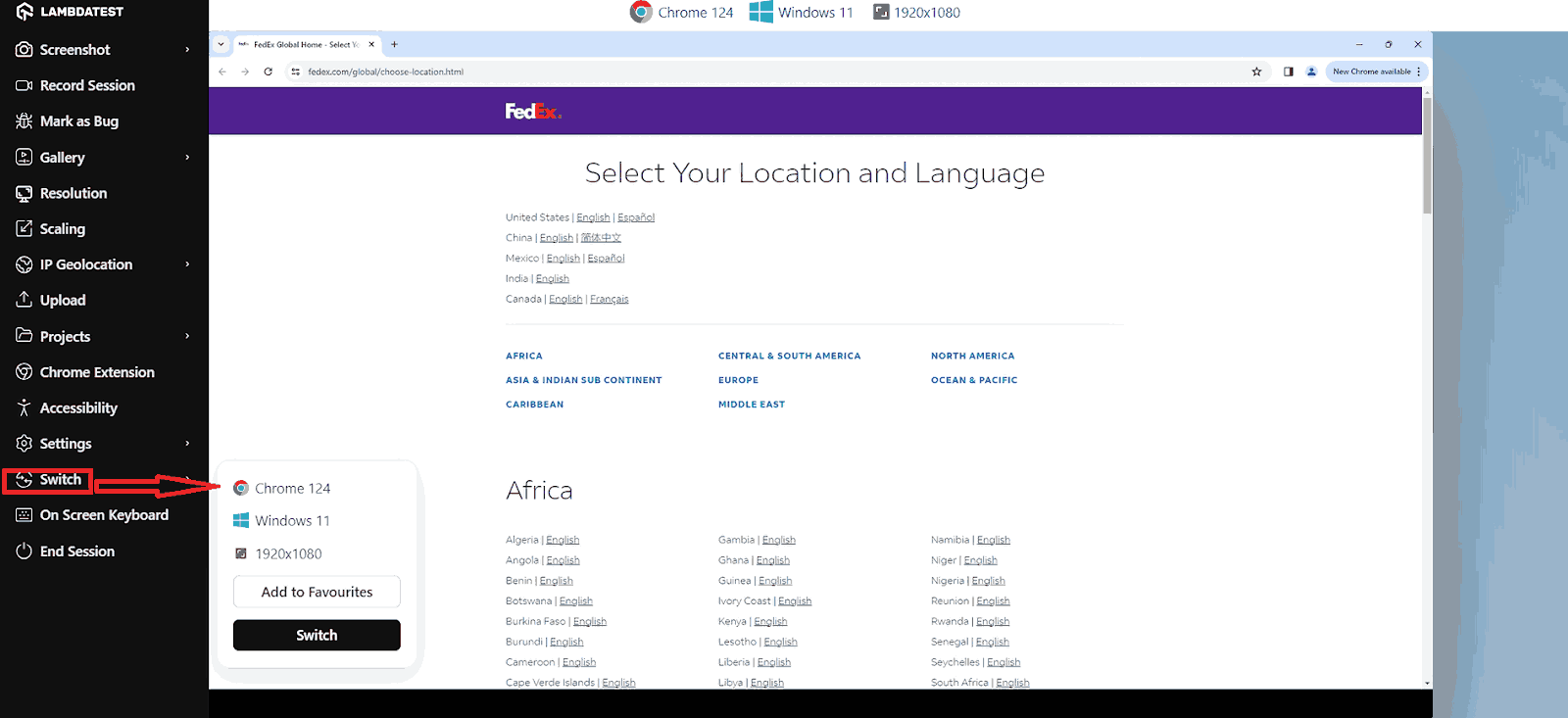Click the LambdaTest logo icon

pyautogui.click(x=24, y=12)
